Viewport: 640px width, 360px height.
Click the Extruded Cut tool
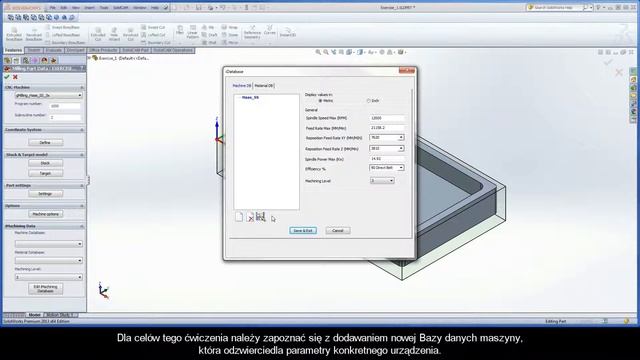pos(98,33)
